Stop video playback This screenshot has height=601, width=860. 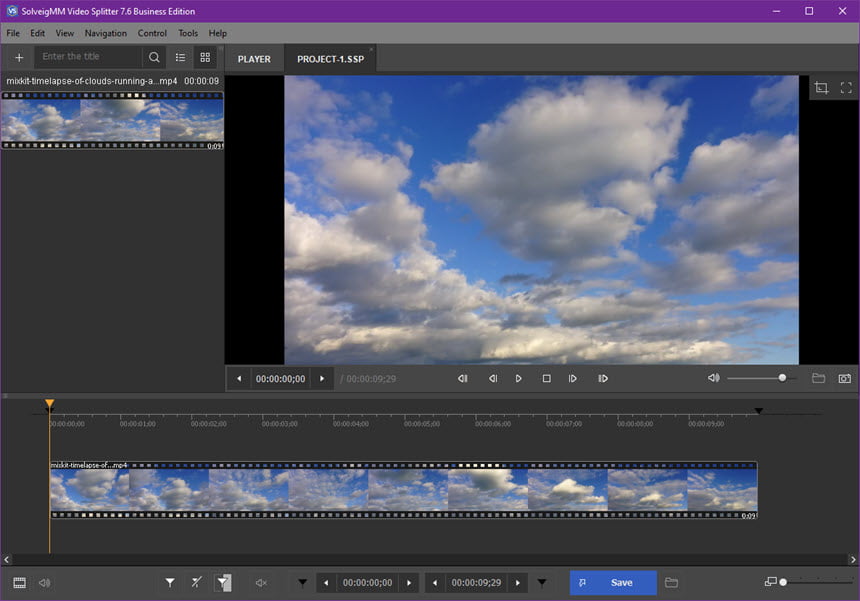(x=546, y=378)
